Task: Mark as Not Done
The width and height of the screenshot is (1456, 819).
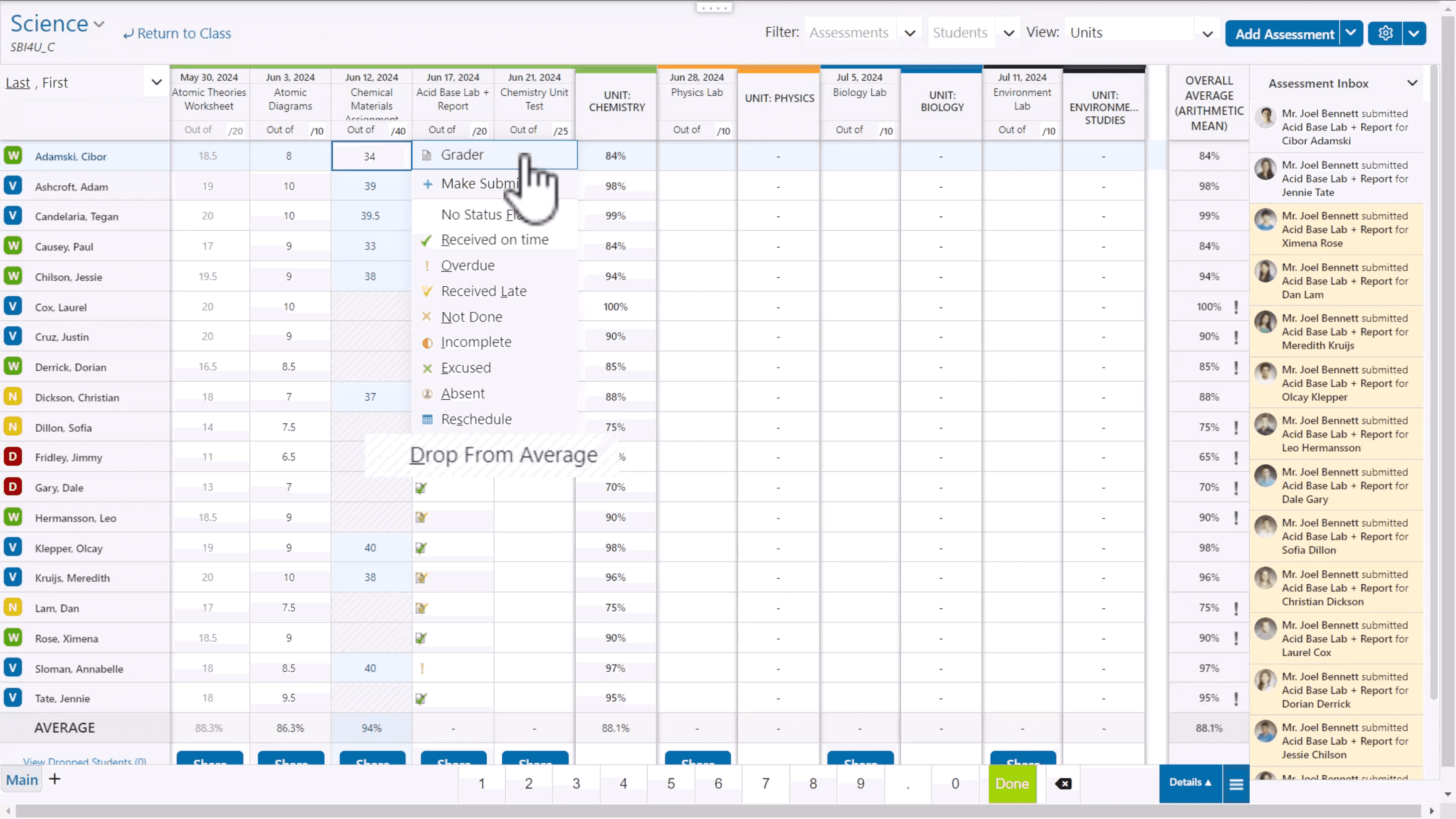Action: point(494,317)
